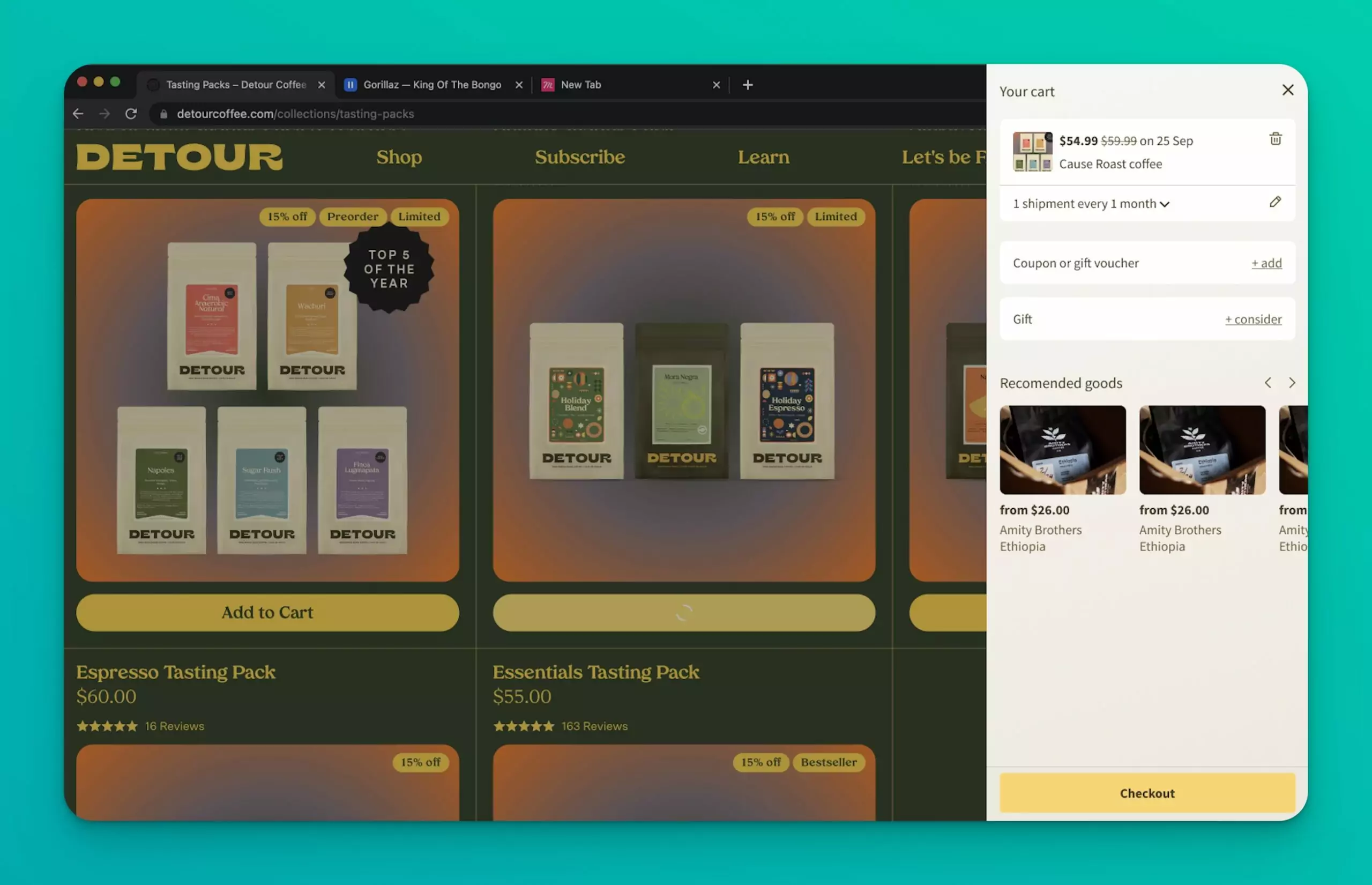Open the first Amity Brothers Ethiopia thumbnail

[x=1062, y=450]
